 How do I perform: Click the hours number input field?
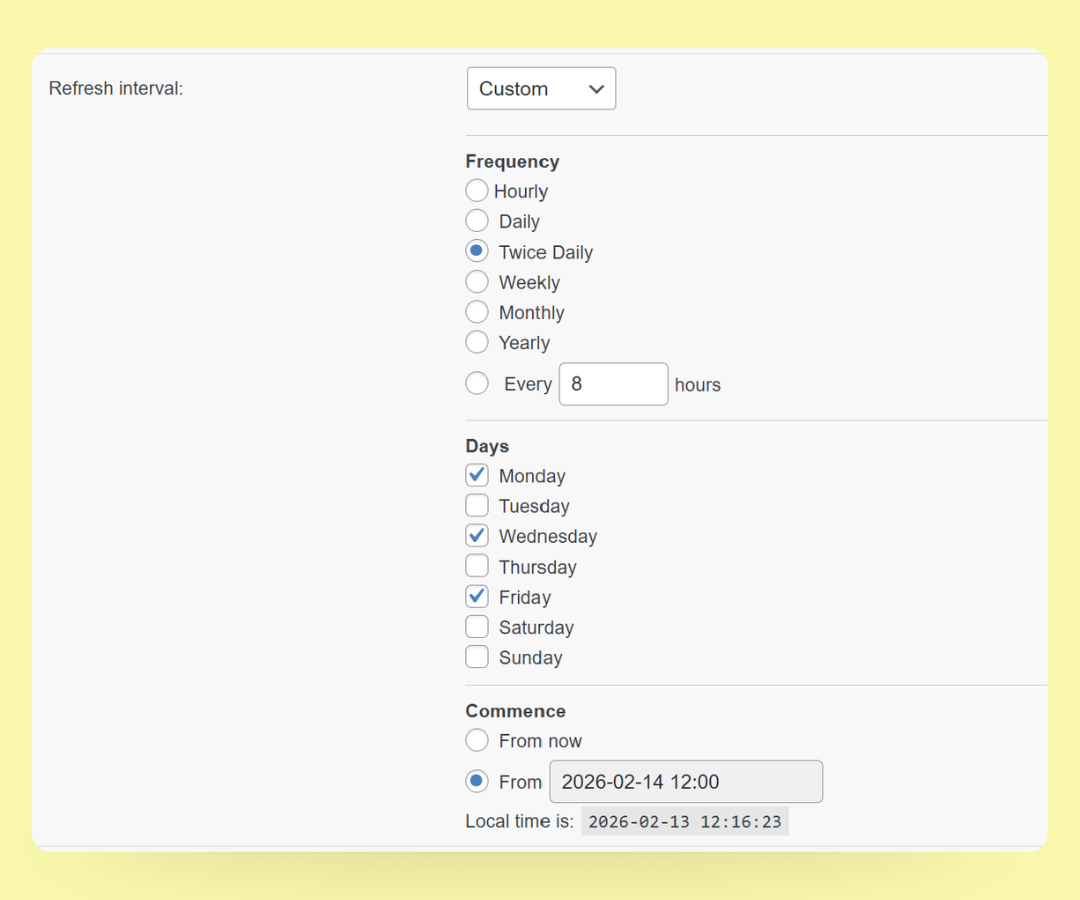coord(613,384)
